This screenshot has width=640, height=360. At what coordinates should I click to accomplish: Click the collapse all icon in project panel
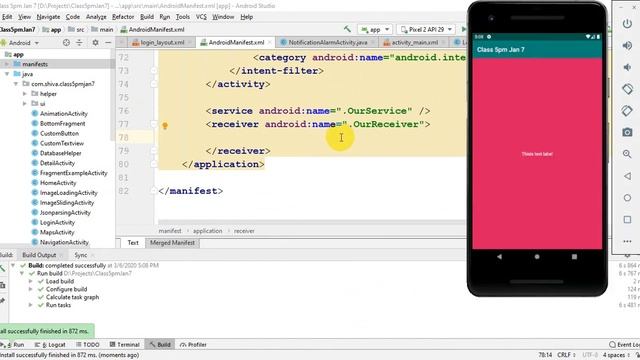click(79, 42)
